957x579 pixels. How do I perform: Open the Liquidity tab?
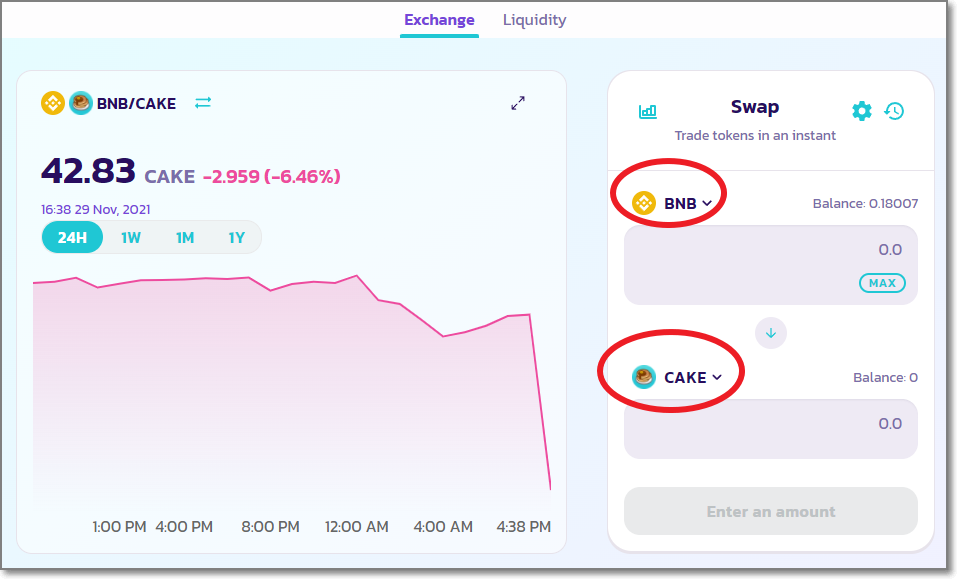click(x=534, y=20)
